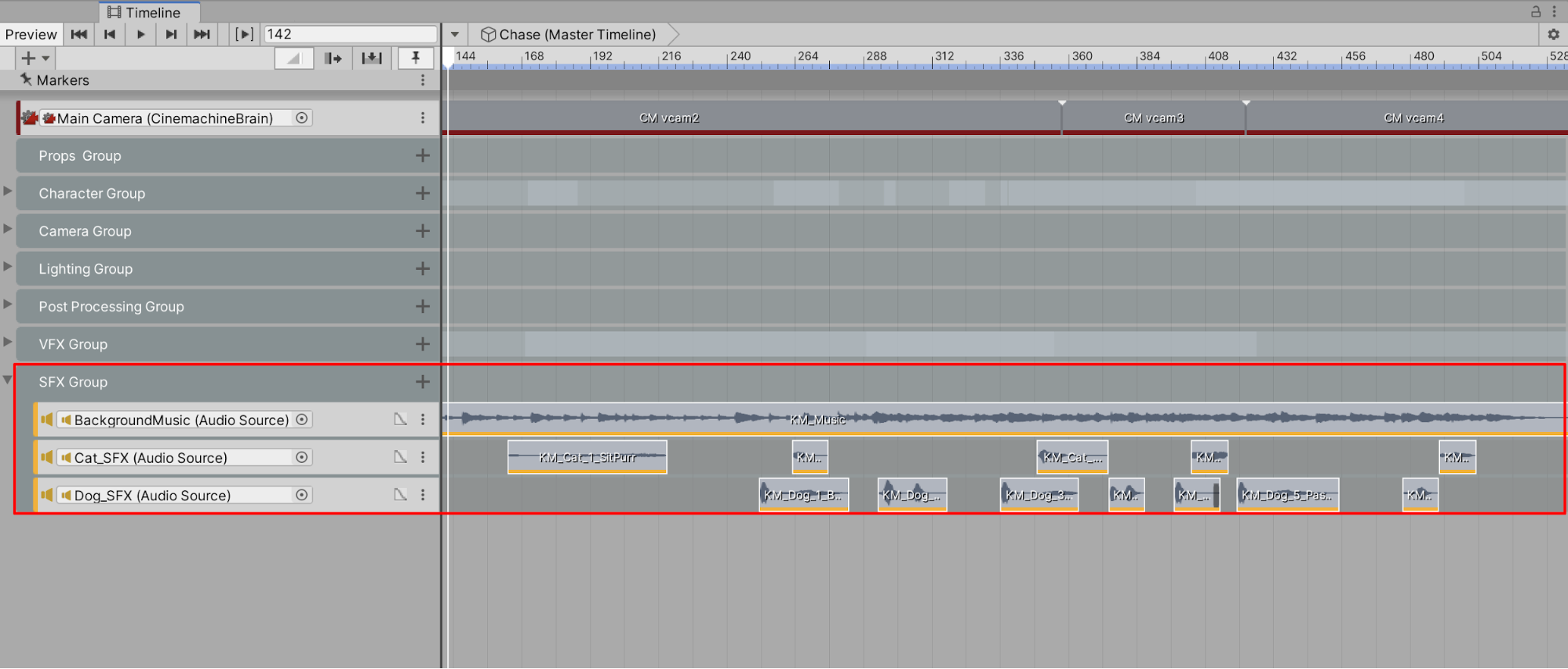Screen dimensions: 1568x669
Task: Click the lock icon of Timeline window
Action: pos(1536,12)
